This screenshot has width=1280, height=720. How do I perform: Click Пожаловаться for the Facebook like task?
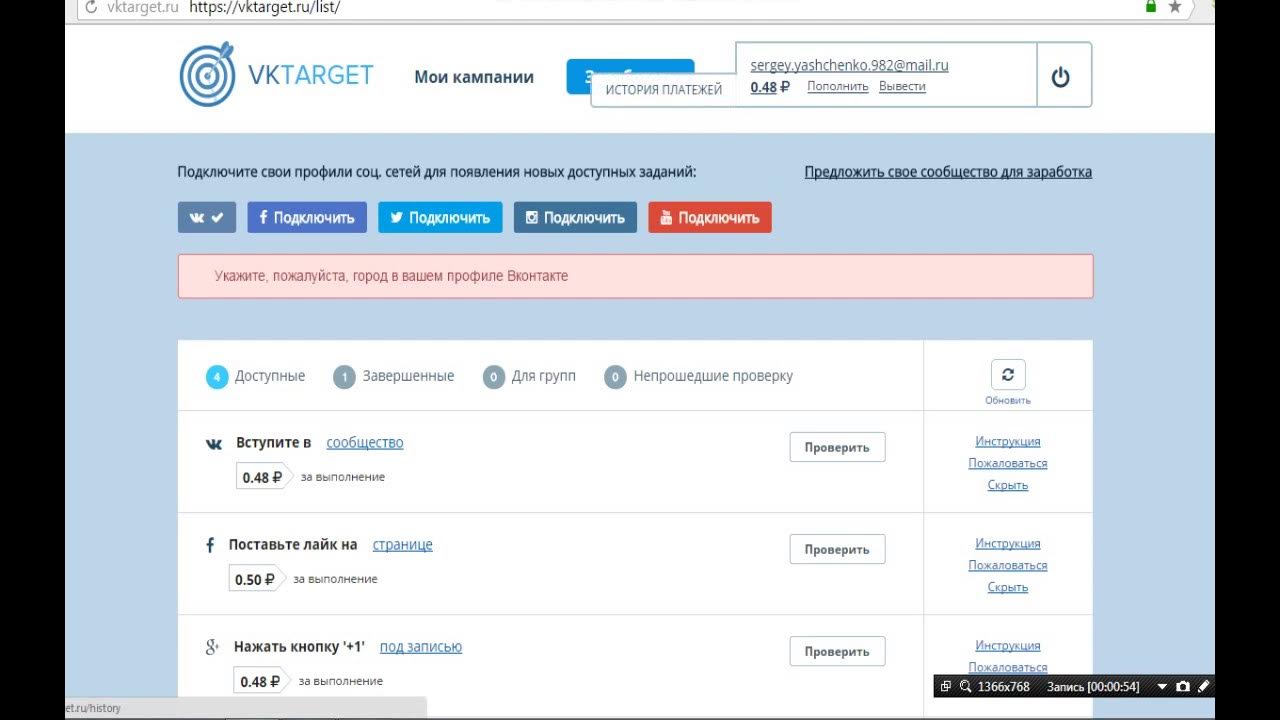1008,565
